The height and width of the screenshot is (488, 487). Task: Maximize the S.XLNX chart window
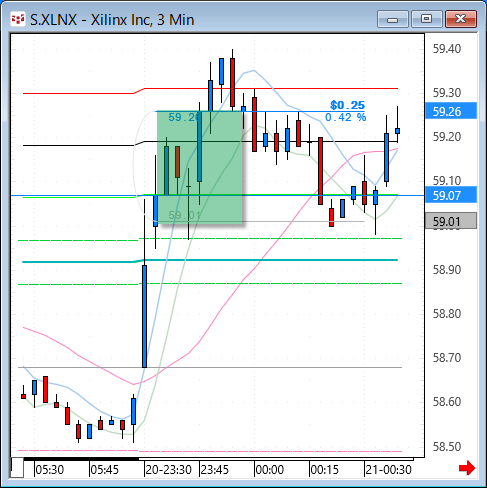[426, 19]
